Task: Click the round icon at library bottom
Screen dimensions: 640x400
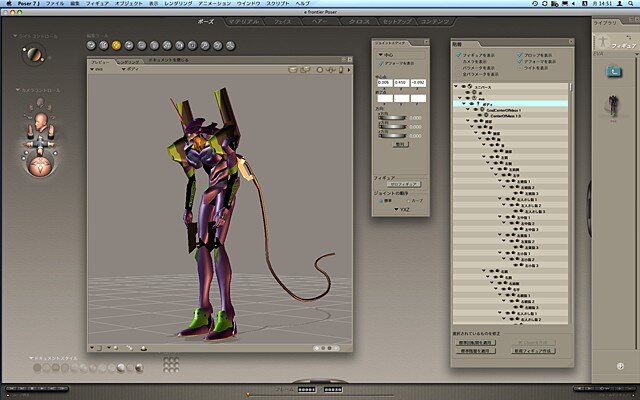Action: [x=620, y=366]
